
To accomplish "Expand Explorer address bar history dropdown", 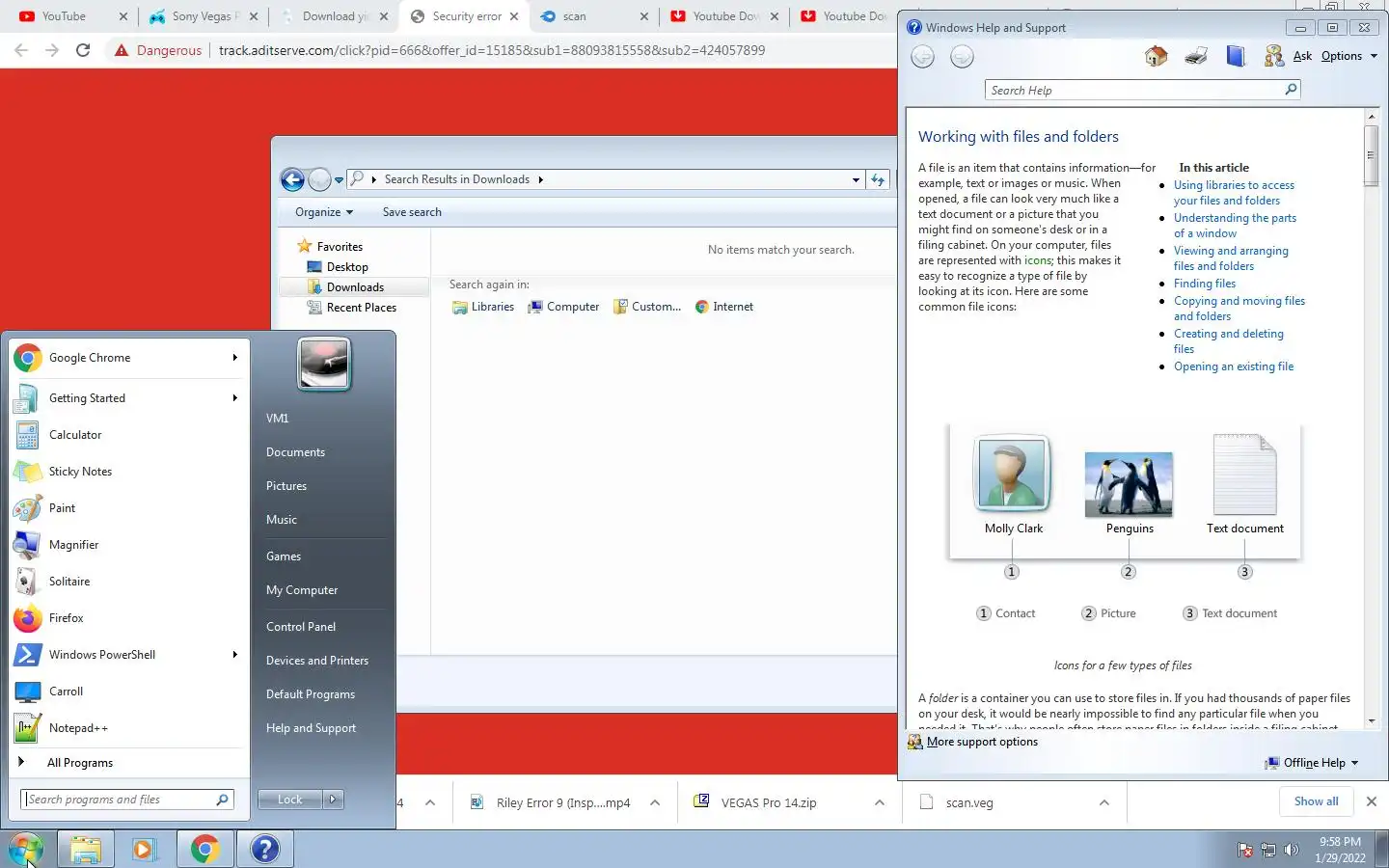I will (856, 179).
